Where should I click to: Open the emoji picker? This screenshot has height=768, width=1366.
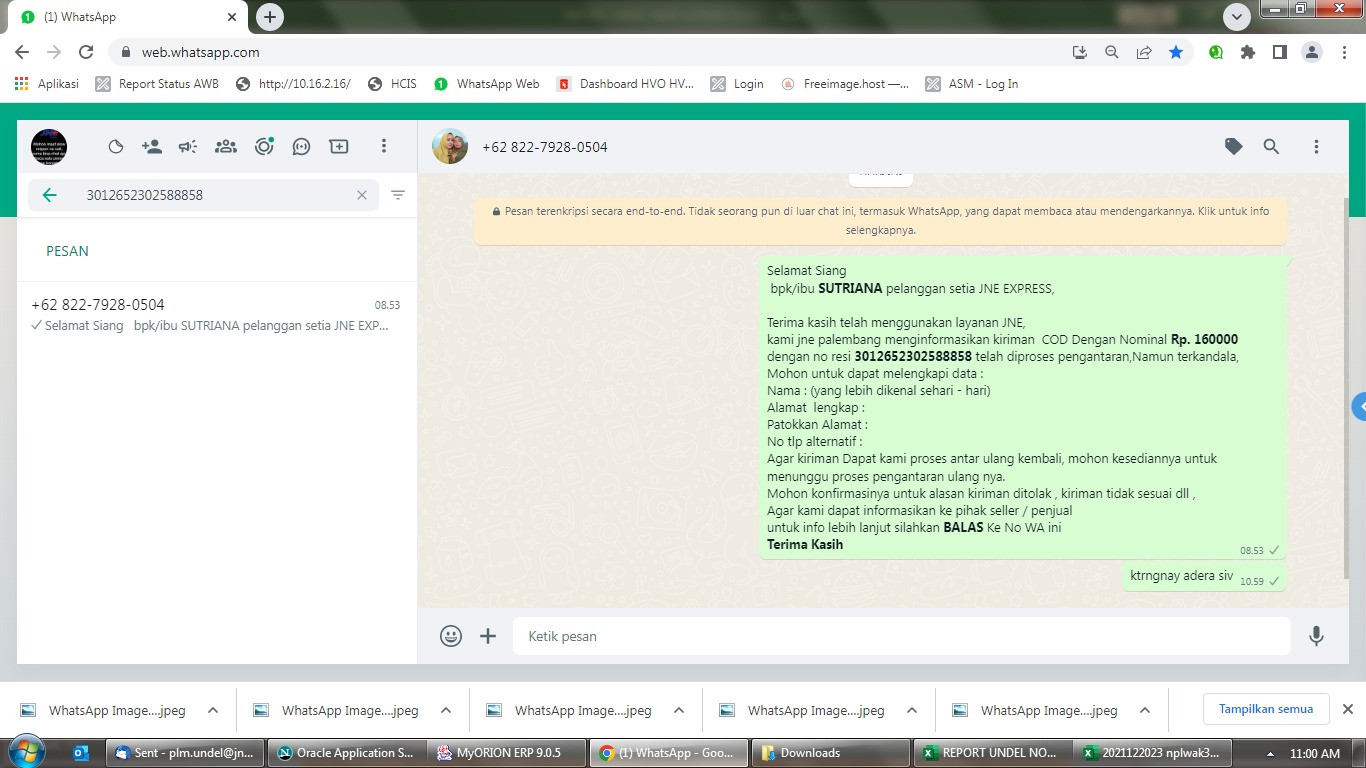451,636
